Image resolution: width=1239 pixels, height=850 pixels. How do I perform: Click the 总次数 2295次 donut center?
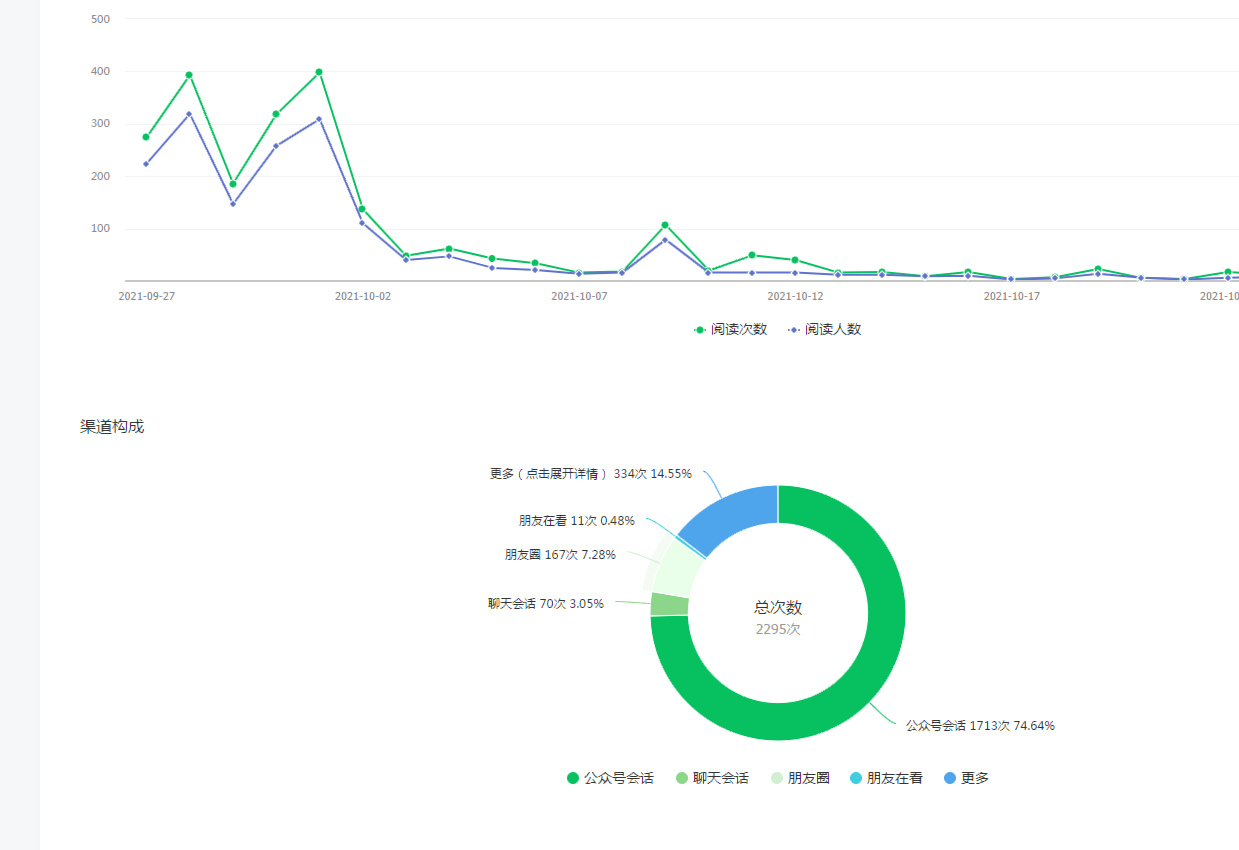tap(777, 617)
